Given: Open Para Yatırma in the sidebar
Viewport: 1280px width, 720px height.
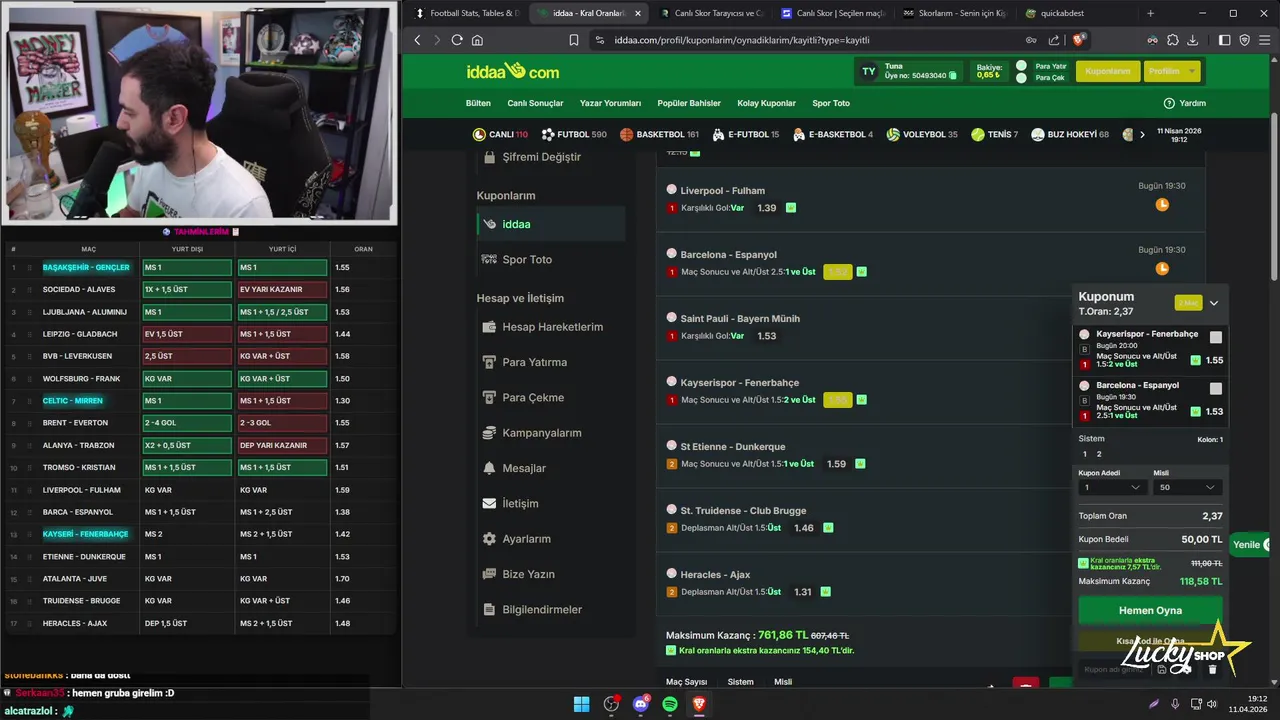Looking at the screenshot, I should (x=534, y=362).
